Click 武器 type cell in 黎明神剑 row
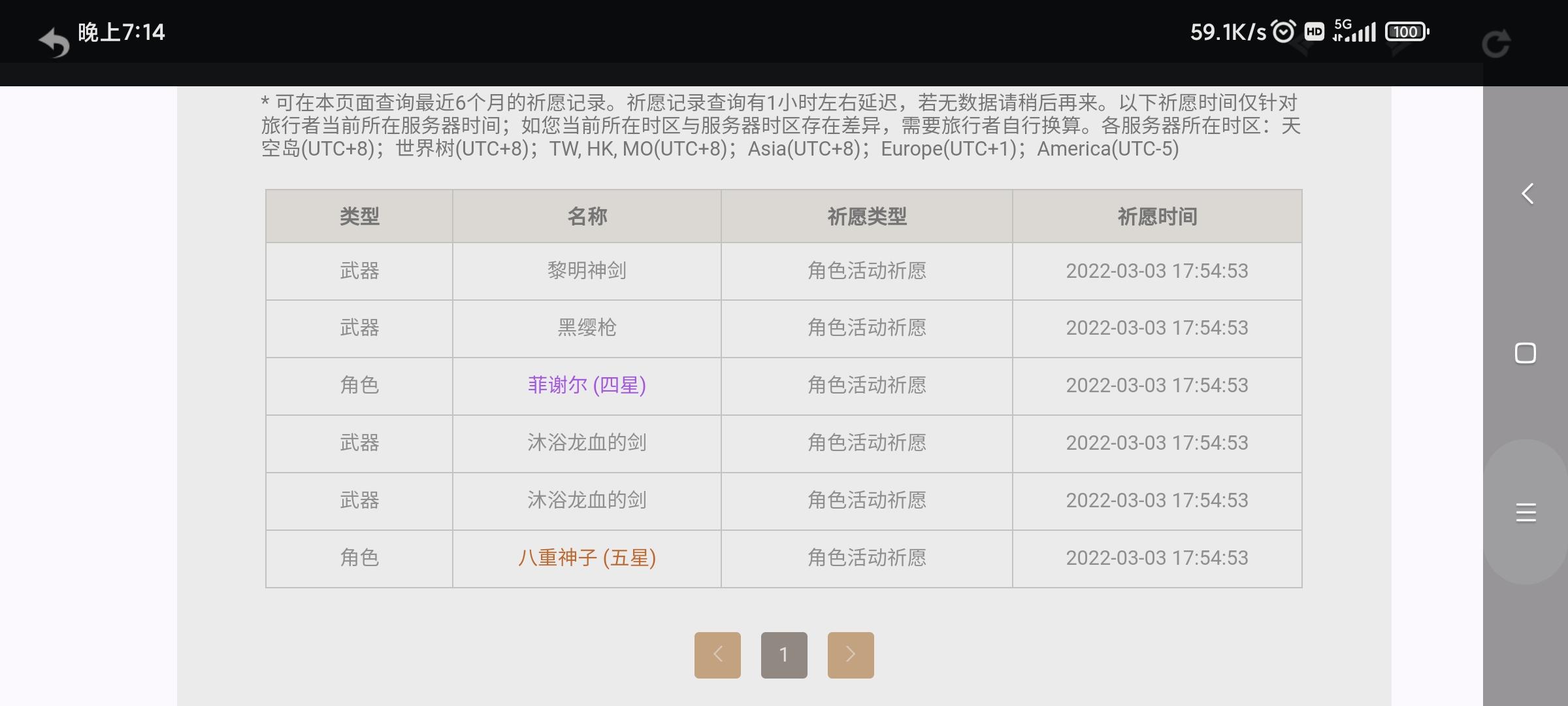Screen dimensions: 1568x706 tap(359, 271)
